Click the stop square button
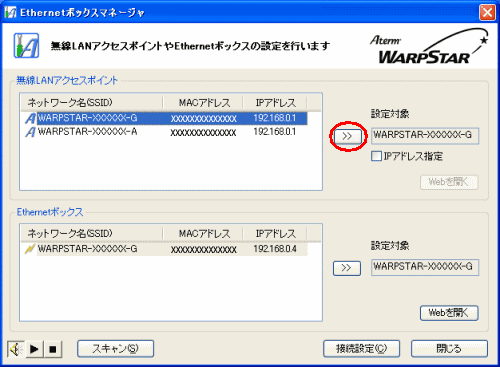The height and width of the screenshot is (367, 500). [53, 349]
